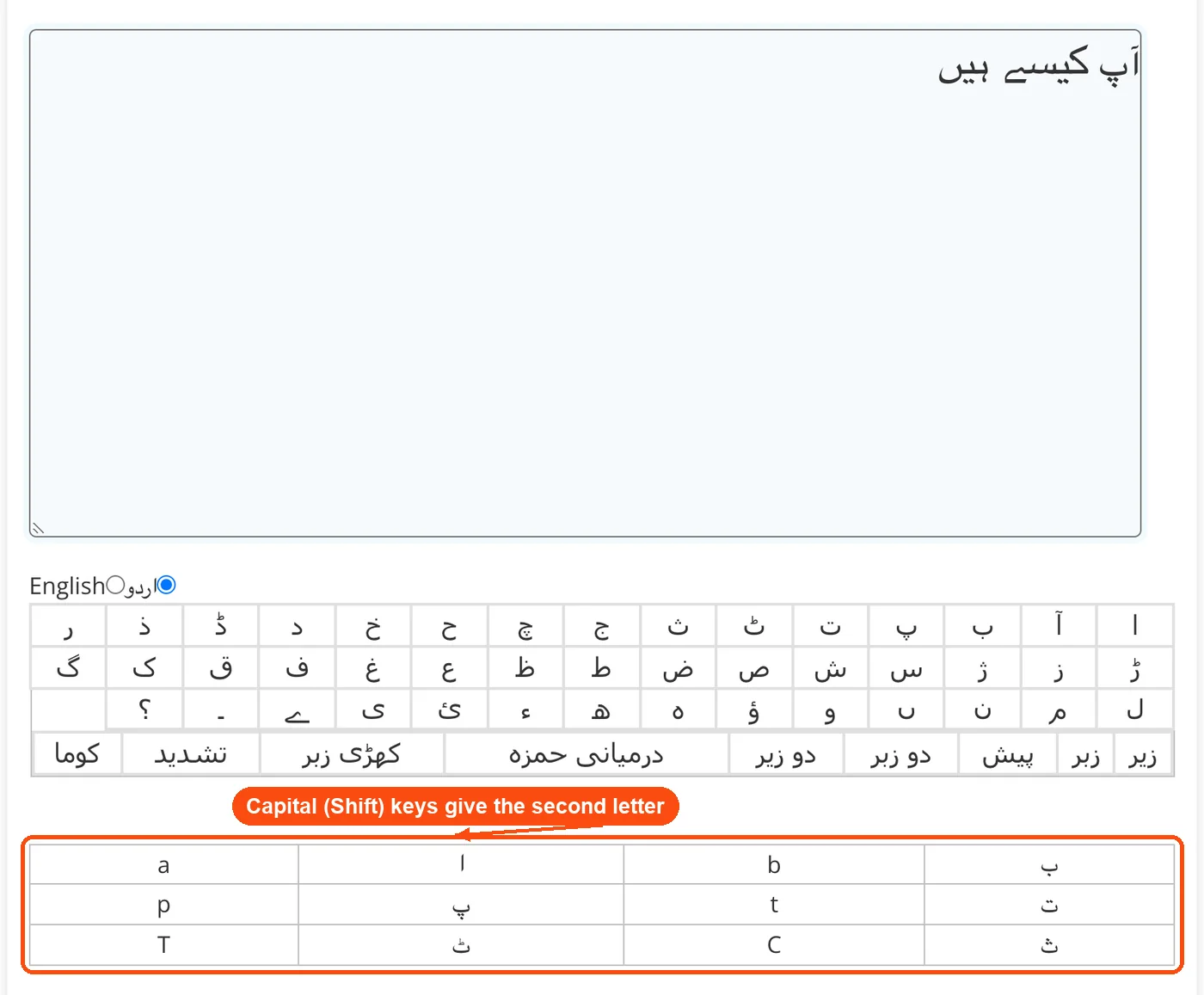Tap the ت key on the keyboard
Viewport: 1204px width, 995px height.
[830, 626]
